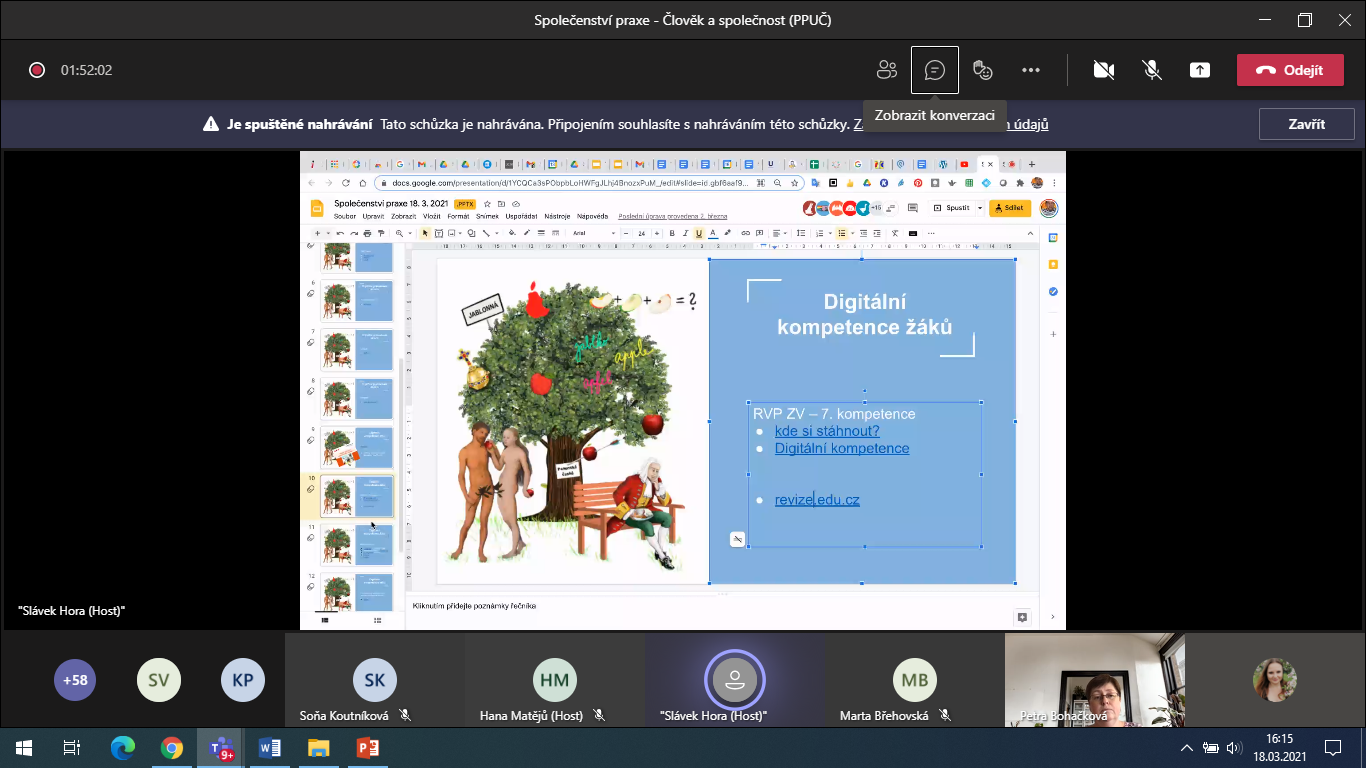
Task: Open the raise hand reactions menu
Action: [983, 70]
